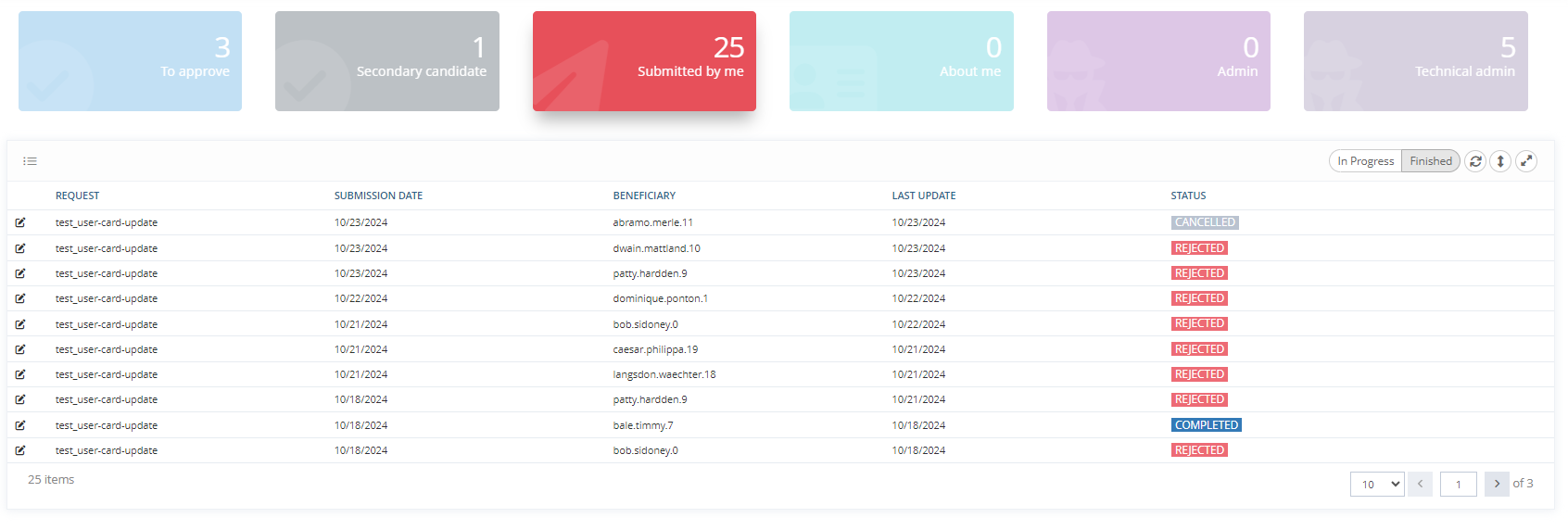Click the expand fullscreen icon
The height and width of the screenshot is (530, 1568).
point(1526,161)
